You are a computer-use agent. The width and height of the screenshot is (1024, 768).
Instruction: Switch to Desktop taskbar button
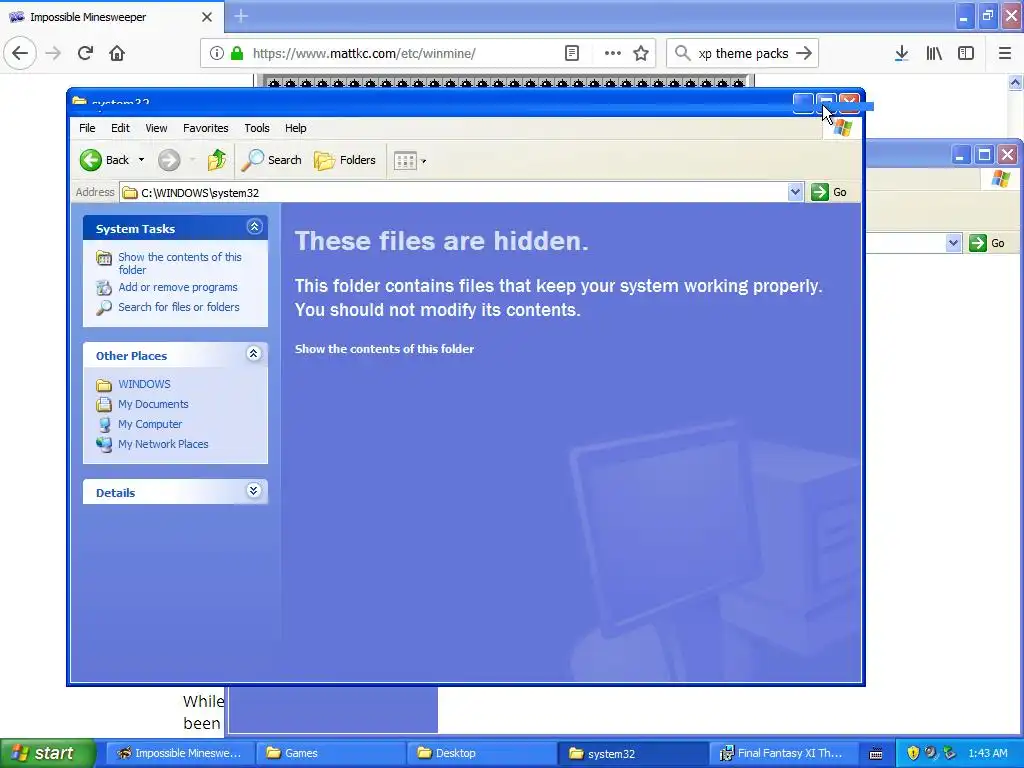click(480, 753)
